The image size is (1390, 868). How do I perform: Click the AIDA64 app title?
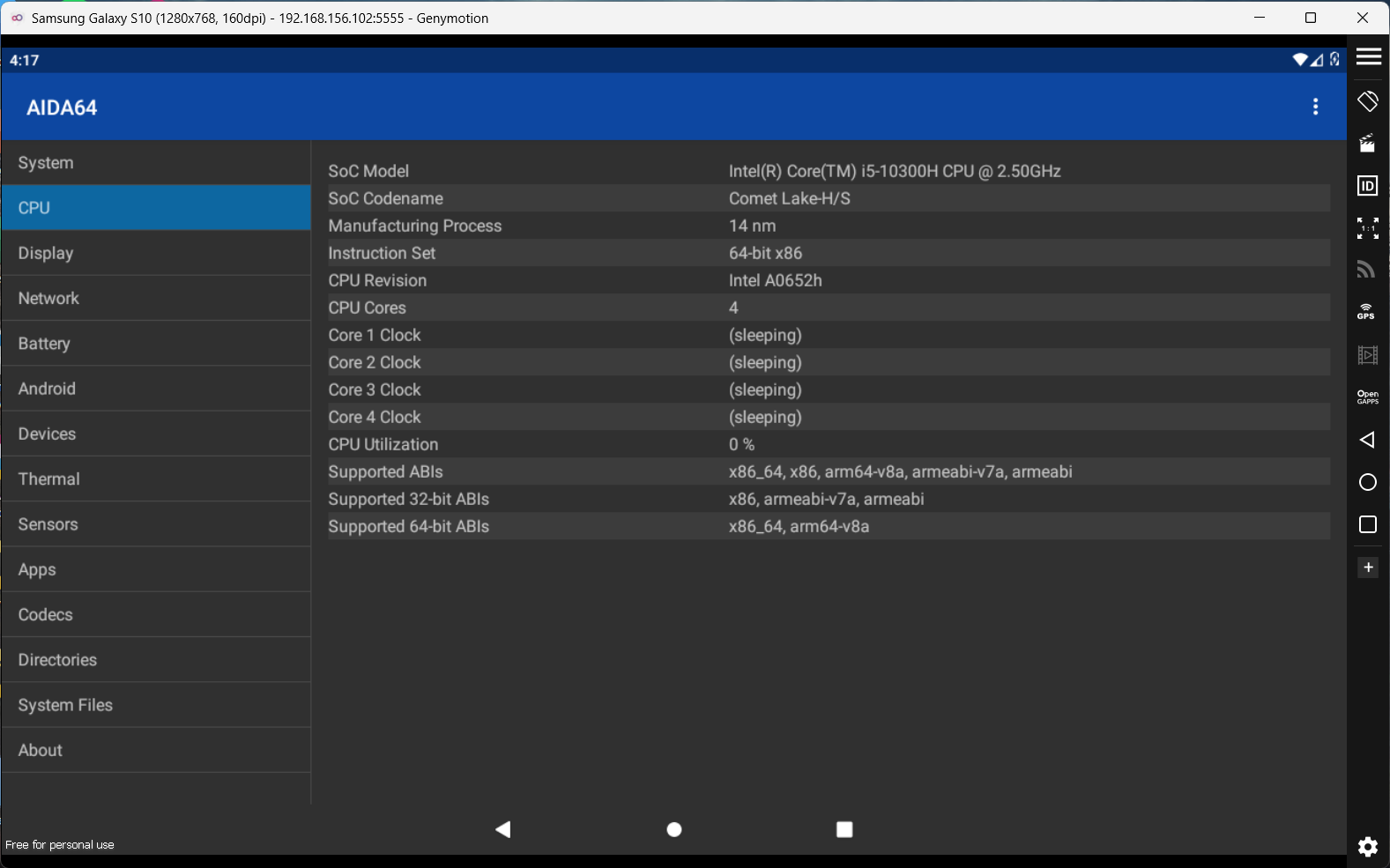pos(62,108)
